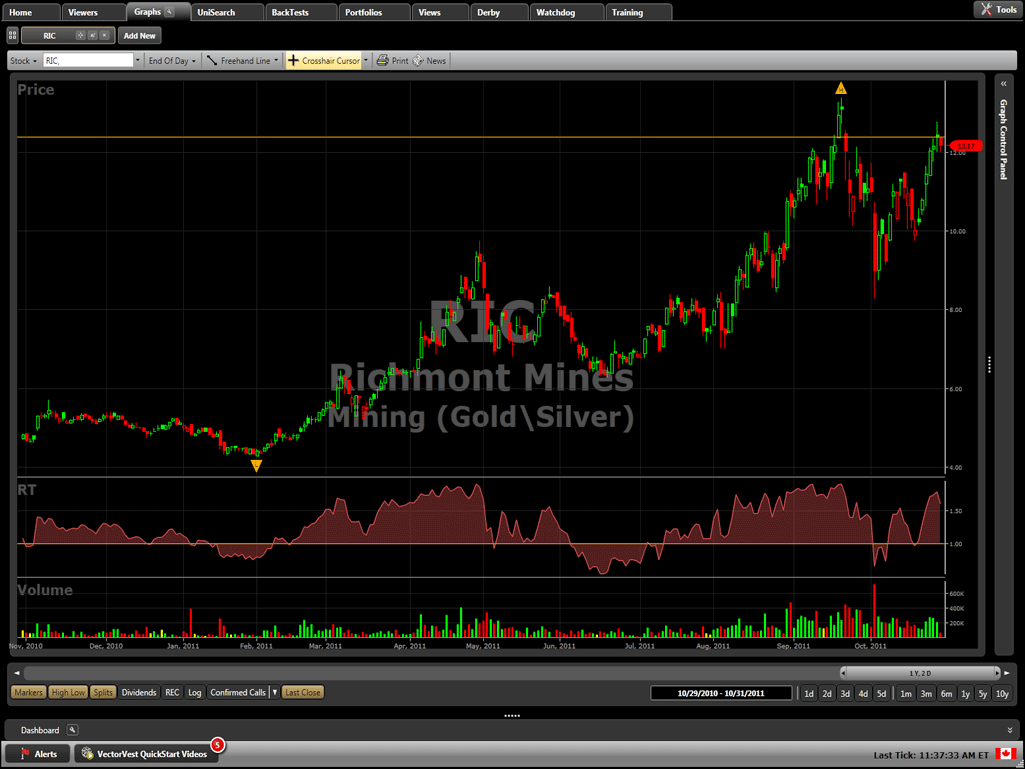Viewport: 1025px width, 769px height.
Task: Toggle the High Low display
Action: coord(68,692)
